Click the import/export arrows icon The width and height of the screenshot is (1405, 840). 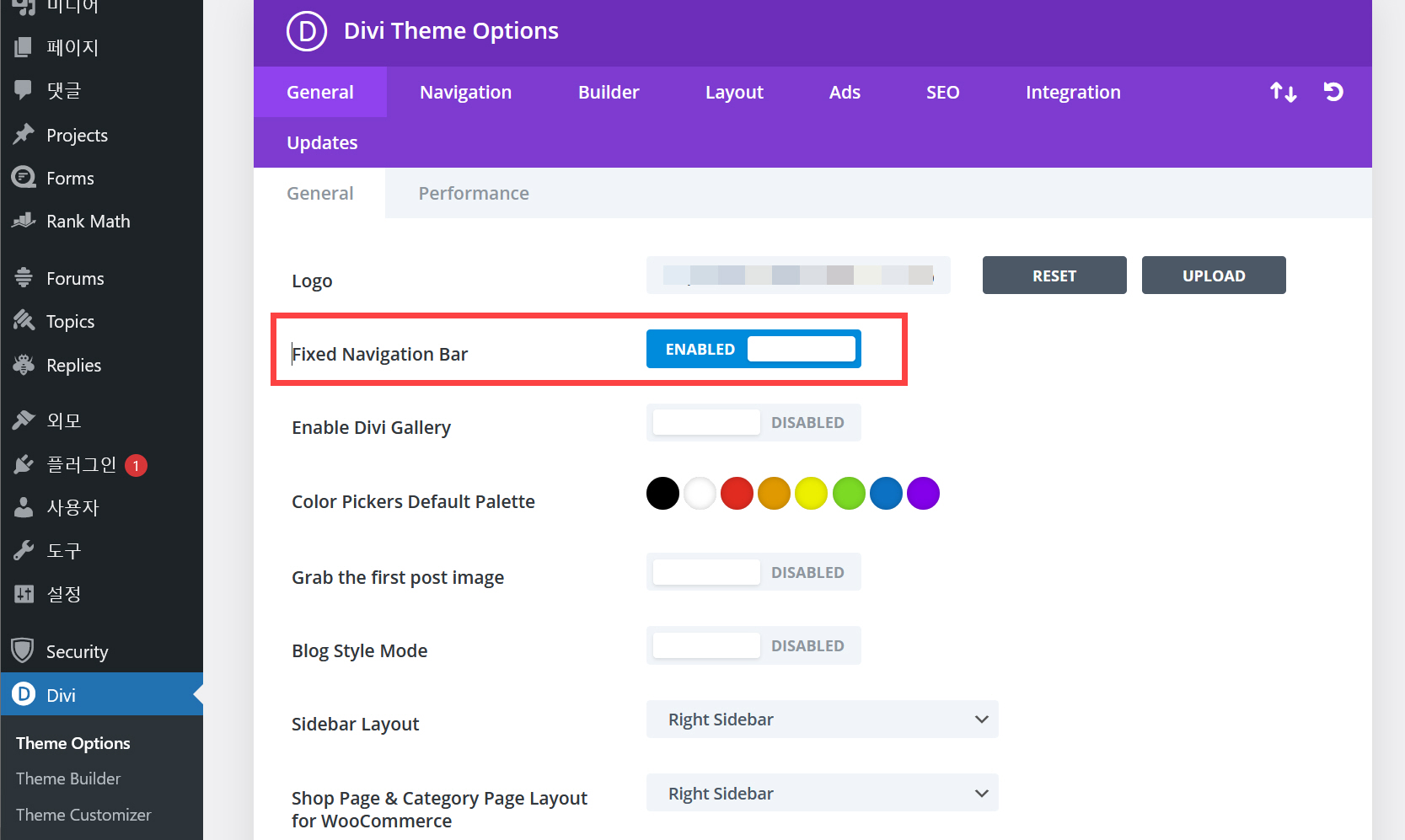(1284, 92)
